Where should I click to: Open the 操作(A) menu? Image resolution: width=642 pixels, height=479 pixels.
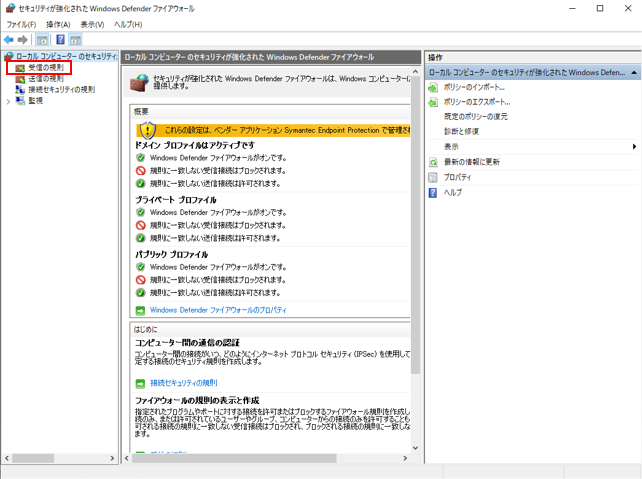(x=58, y=24)
